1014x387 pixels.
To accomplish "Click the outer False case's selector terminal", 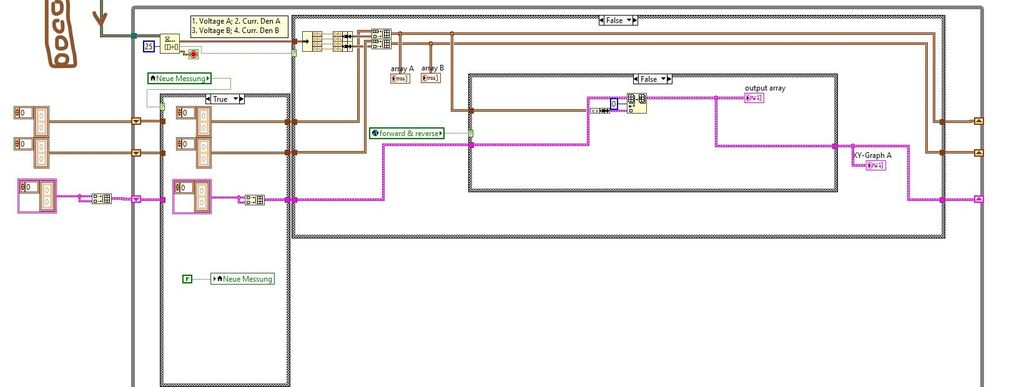I will click(294, 52).
